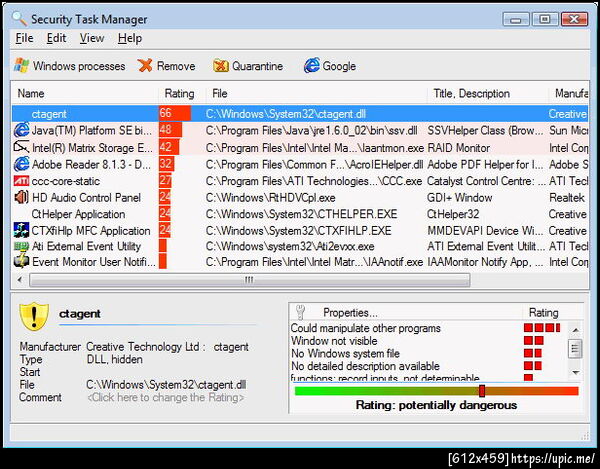Viewport: 600px width, 469px height.
Task: Click the red rating bar showing 48
Action: pyautogui.click(x=171, y=130)
